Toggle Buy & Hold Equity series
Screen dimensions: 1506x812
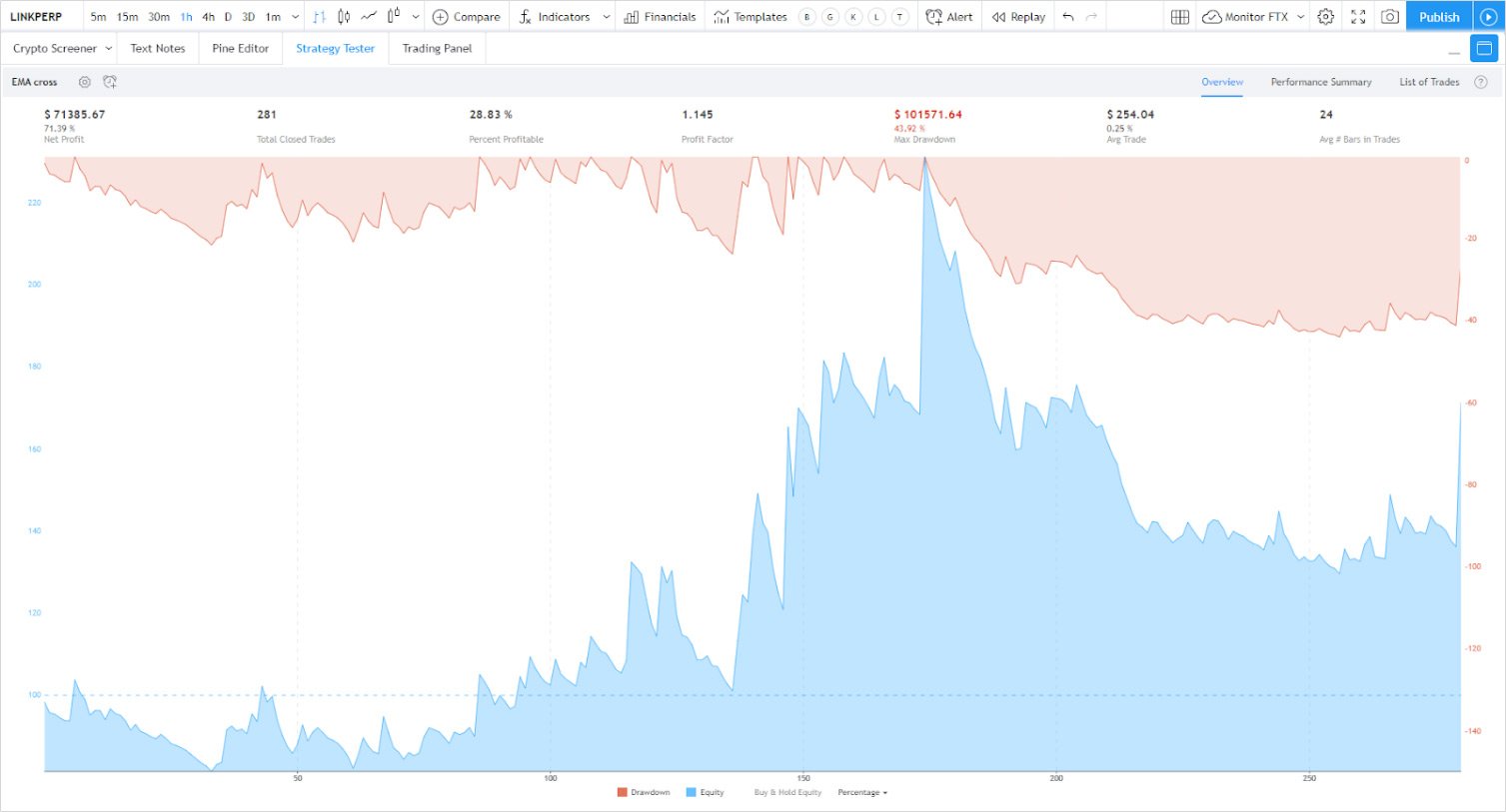click(787, 792)
